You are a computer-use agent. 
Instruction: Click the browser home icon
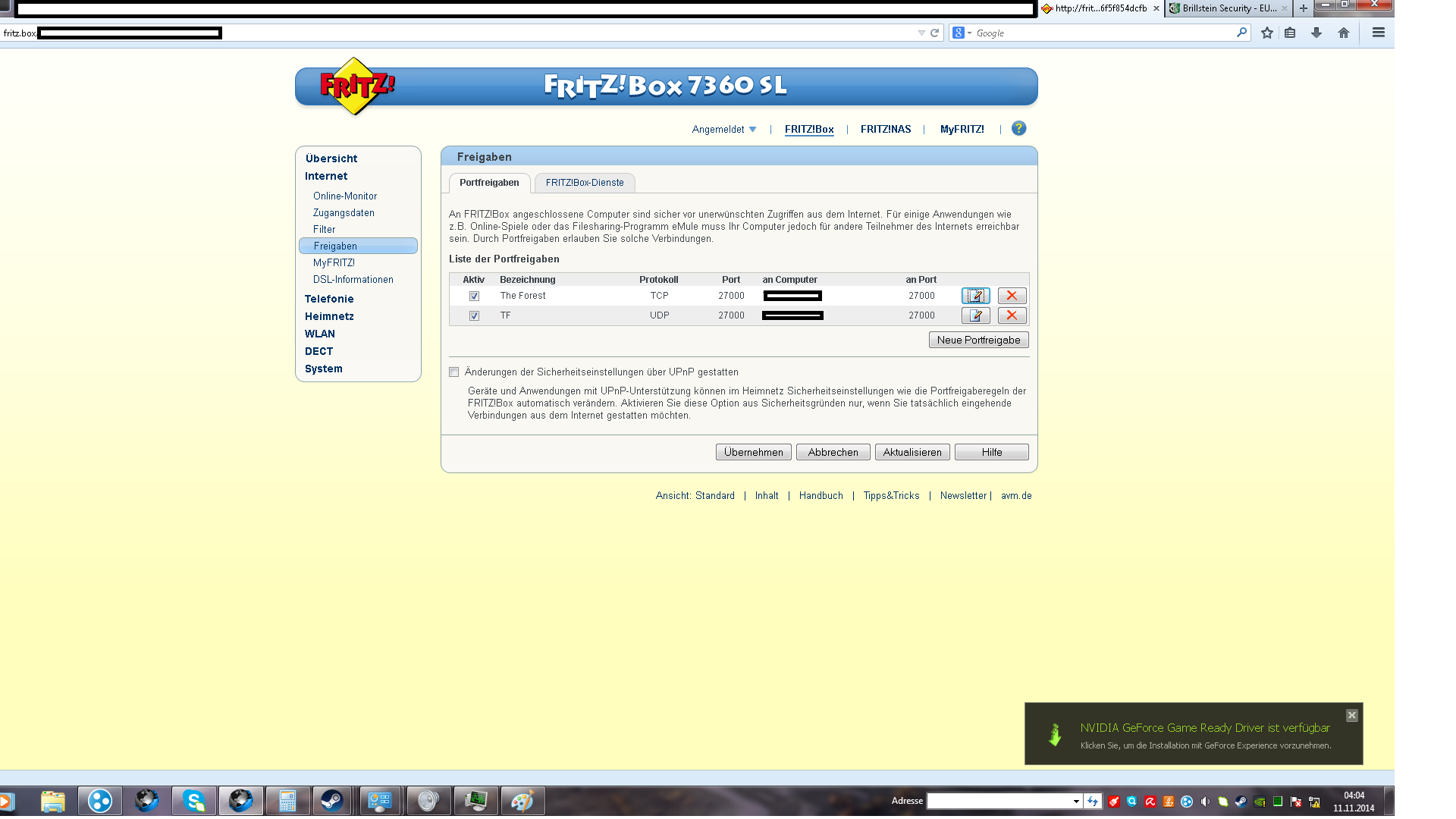1344,33
